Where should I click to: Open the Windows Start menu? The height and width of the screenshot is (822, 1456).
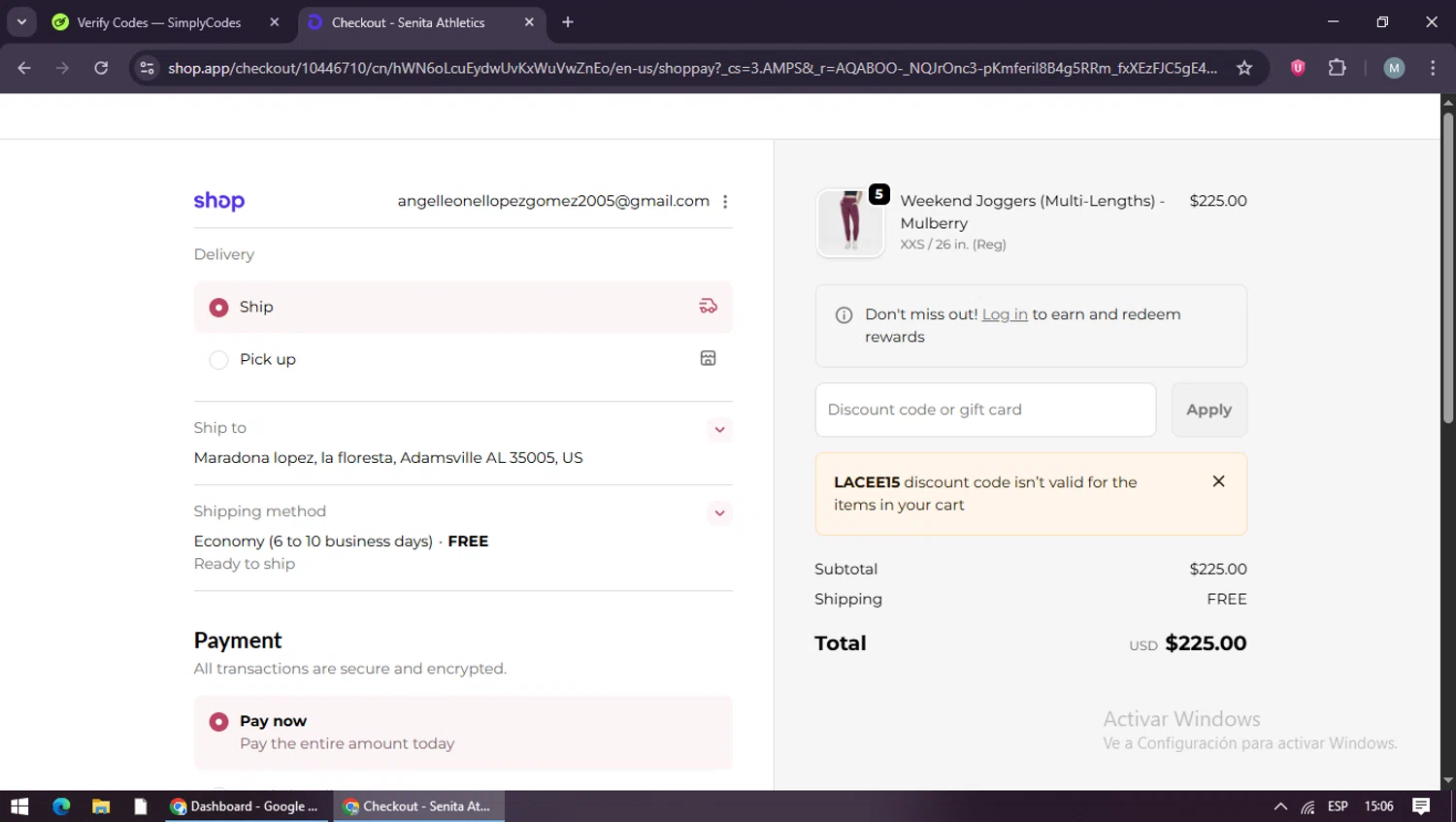pos(19,806)
